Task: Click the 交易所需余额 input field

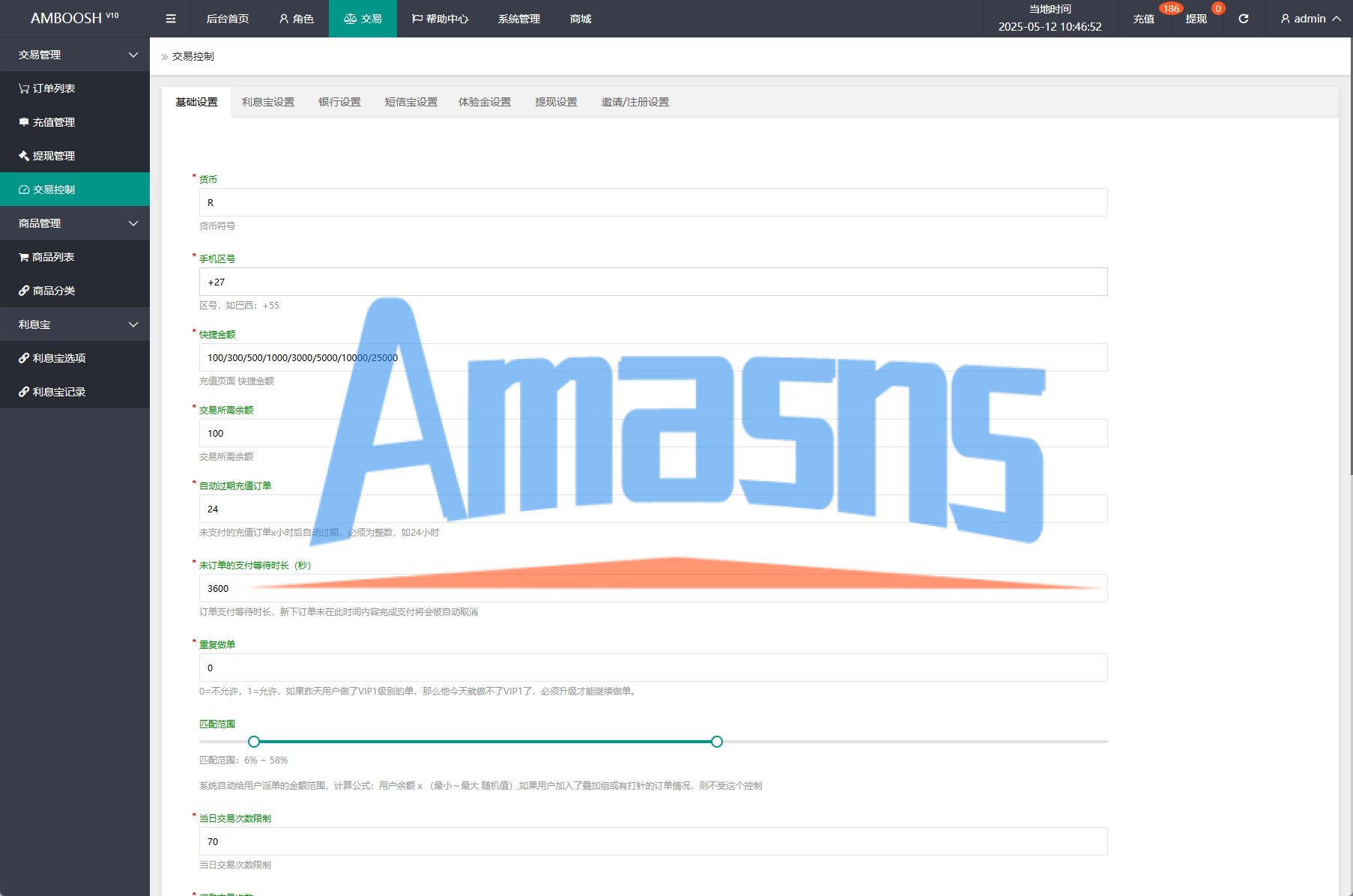Action: pos(653,433)
